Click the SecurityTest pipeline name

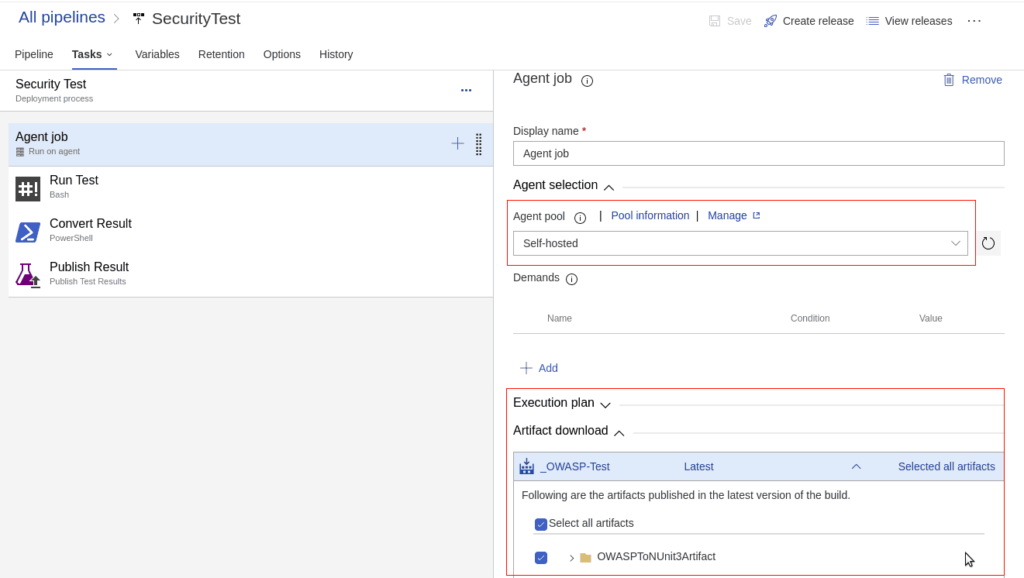(x=196, y=19)
